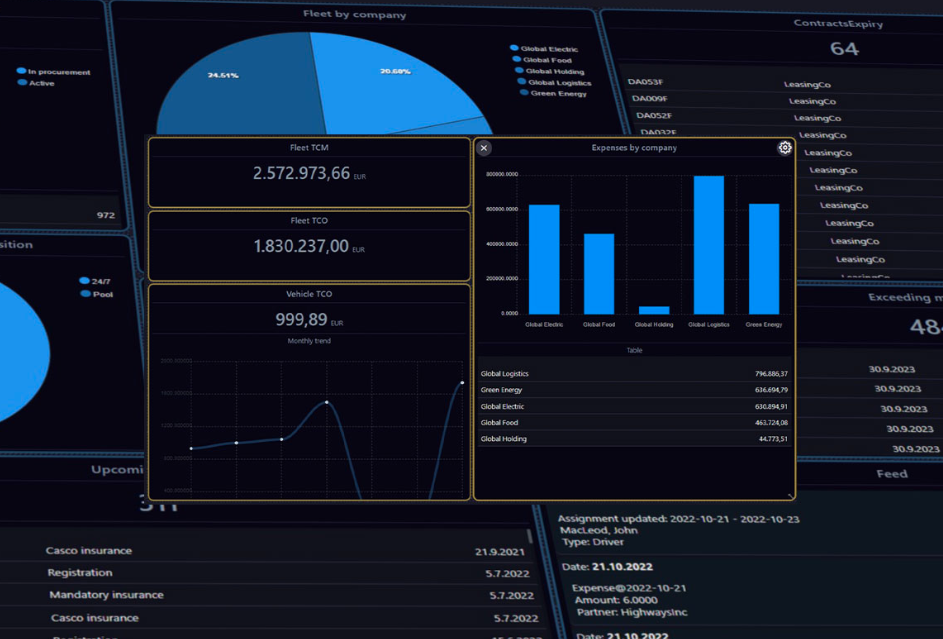Close the Expenses by company popup

[483, 147]
